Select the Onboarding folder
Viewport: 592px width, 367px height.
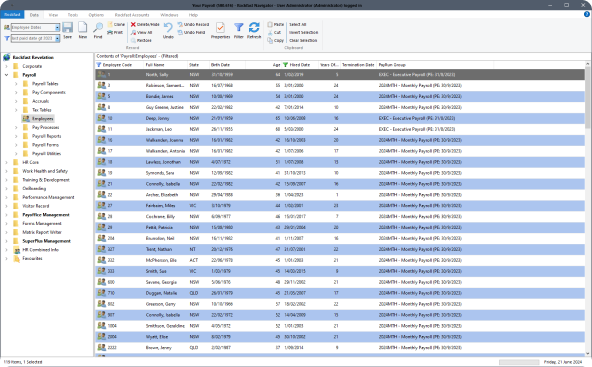coord(34,188)
